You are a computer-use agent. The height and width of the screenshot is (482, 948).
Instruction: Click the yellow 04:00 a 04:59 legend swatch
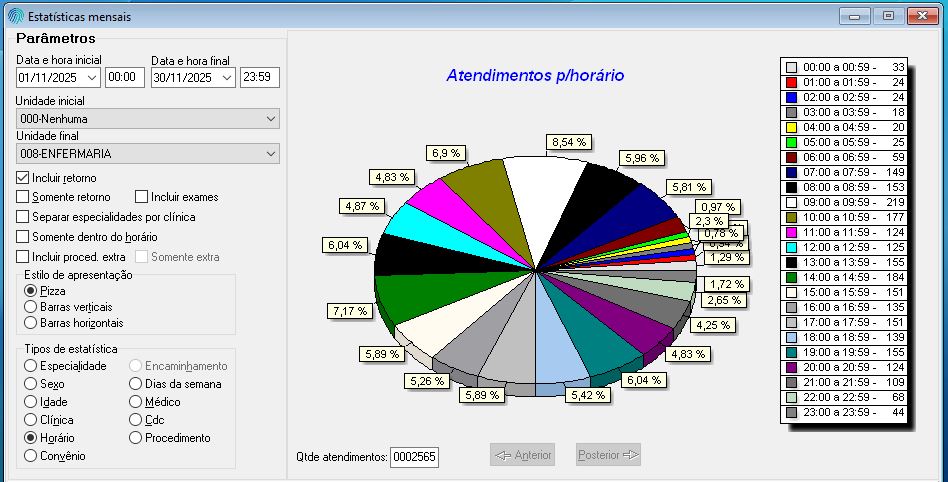click(x=791, y=127)
